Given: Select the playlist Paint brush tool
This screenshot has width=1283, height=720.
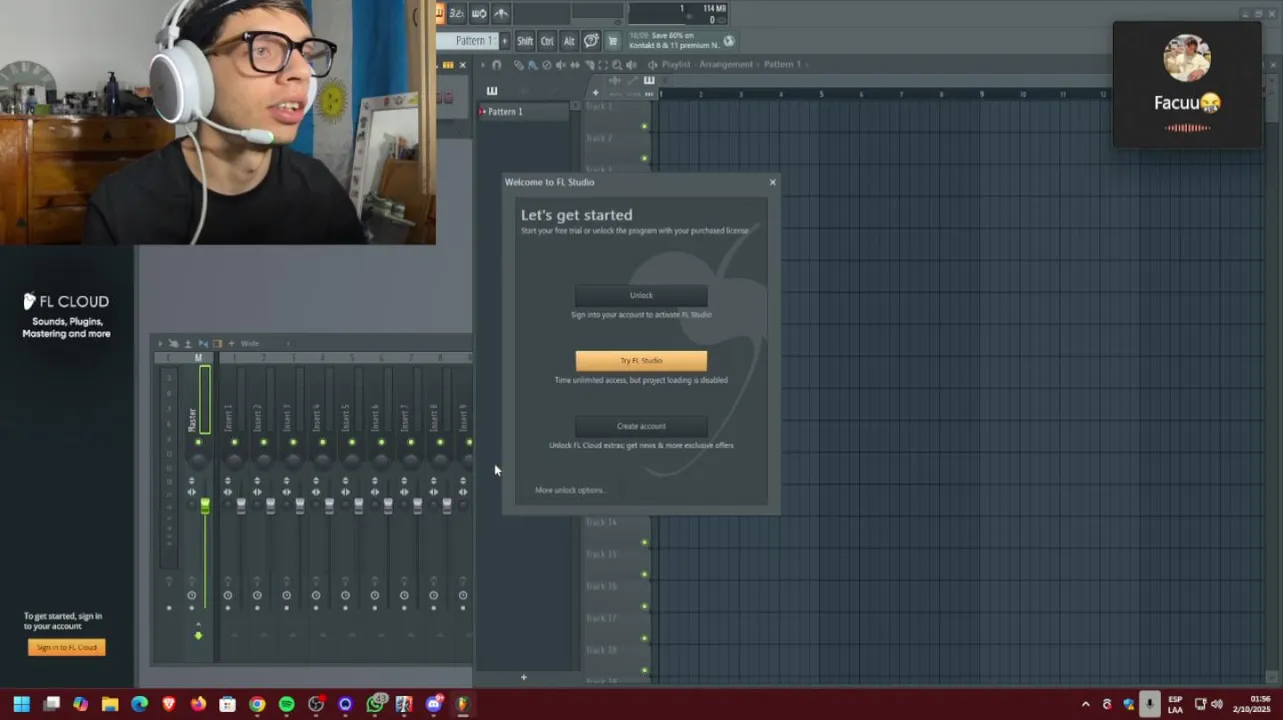Looking at the screenshot, I should pos(532,64).
